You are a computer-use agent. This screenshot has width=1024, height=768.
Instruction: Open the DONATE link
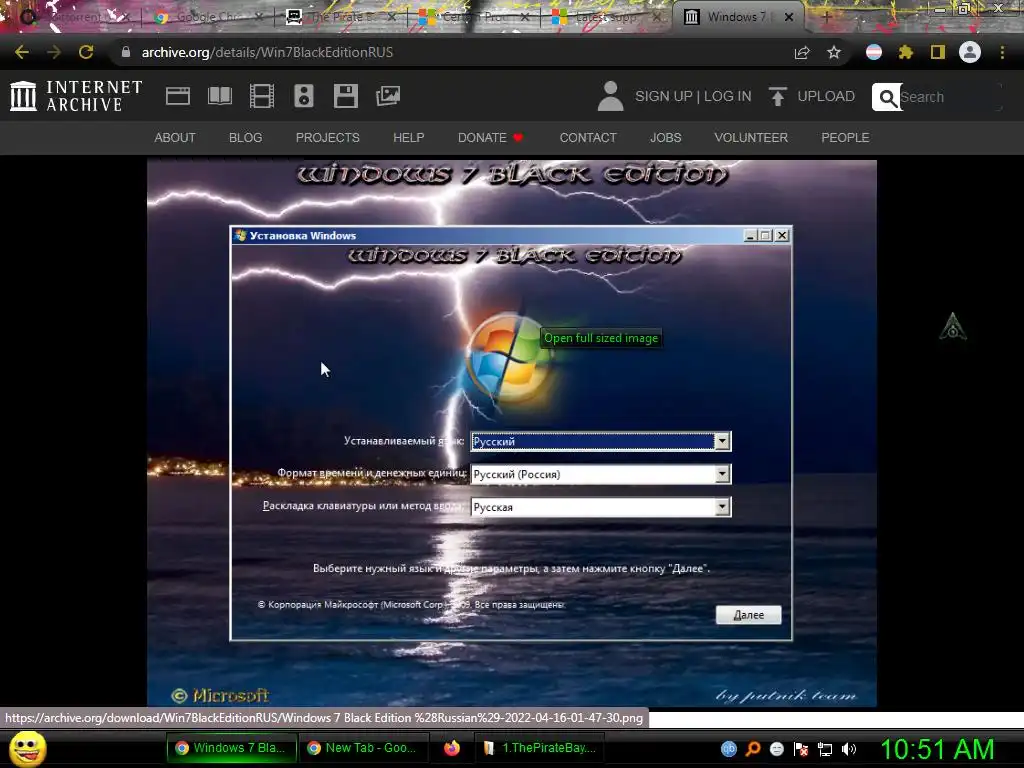[x=490, y=138]
